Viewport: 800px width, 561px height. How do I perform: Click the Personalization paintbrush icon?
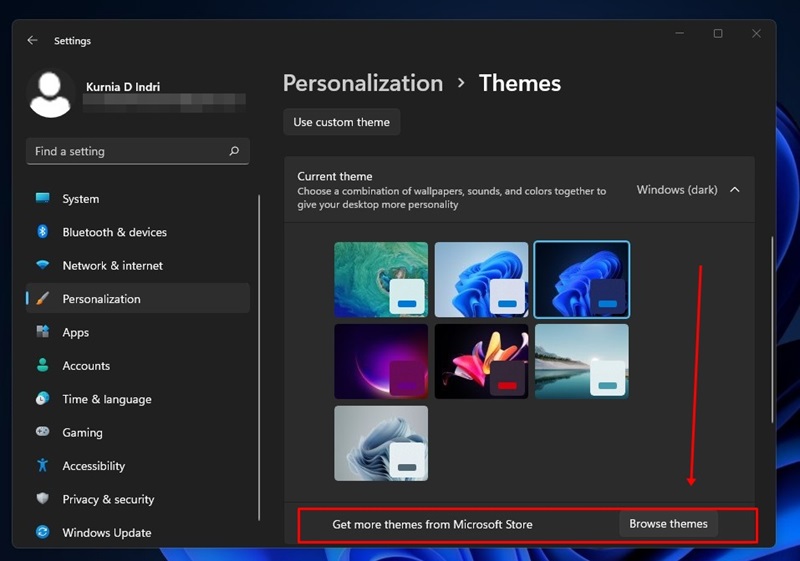coord(42,298)
